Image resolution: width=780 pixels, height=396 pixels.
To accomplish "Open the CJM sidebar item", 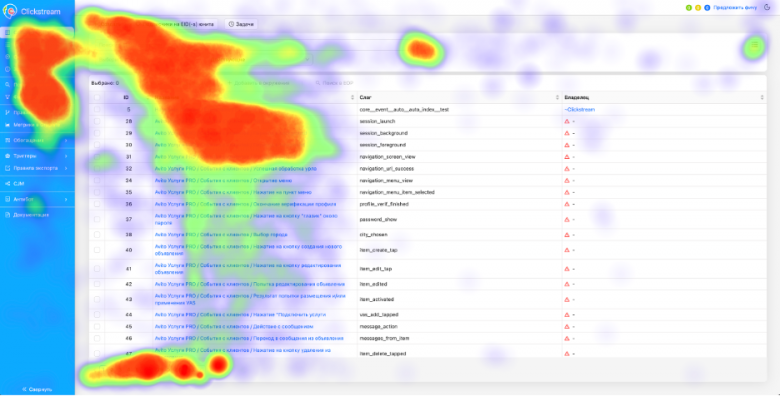I will pos(18,184).
